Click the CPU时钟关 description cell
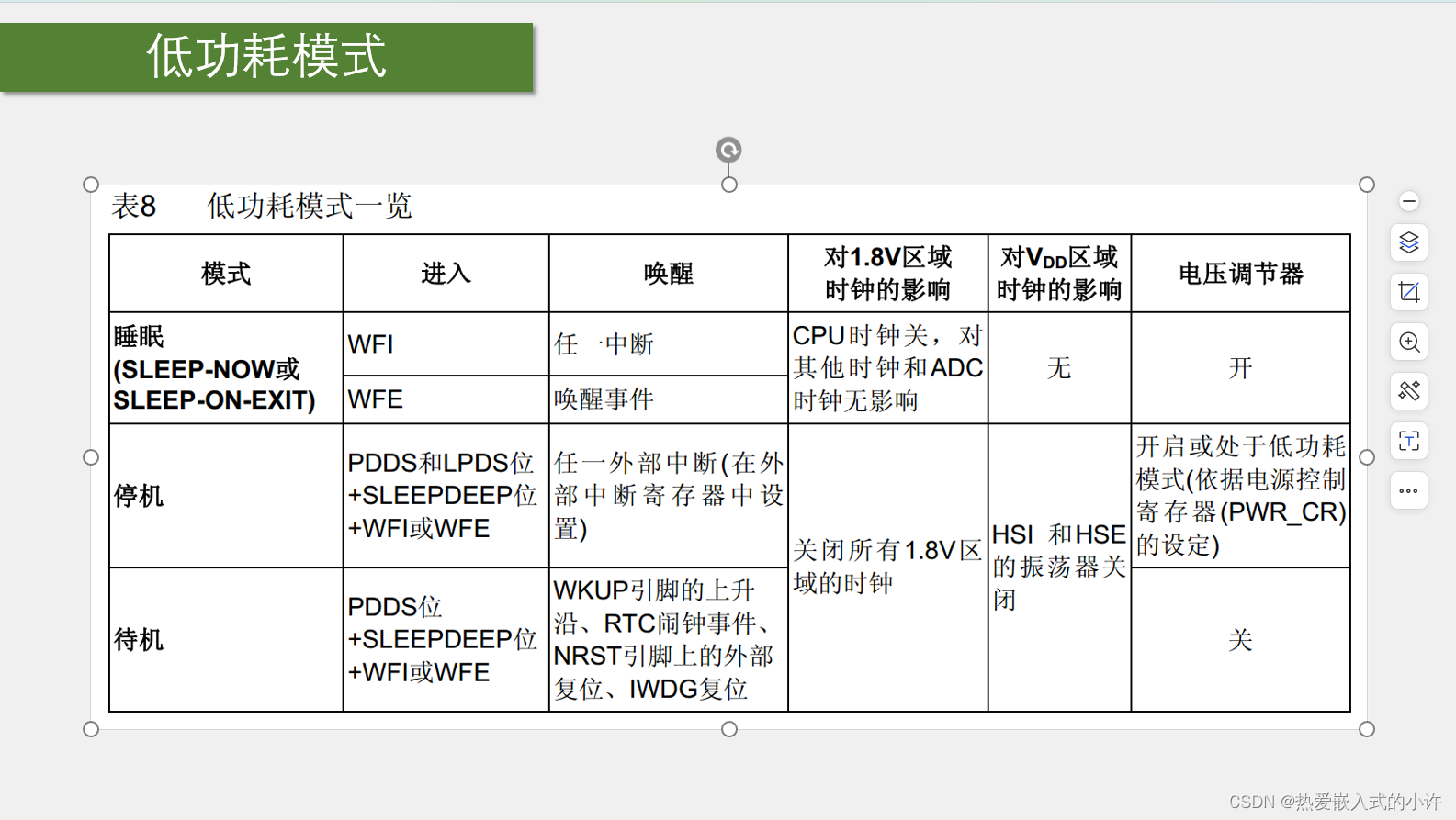Image resolution: width=1456 pixels, height=820 pixels. click(888, 368)
